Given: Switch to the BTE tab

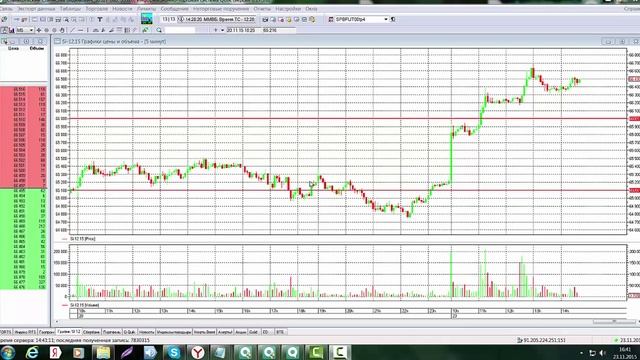Looking at the screenshot, I should (280, 332).
